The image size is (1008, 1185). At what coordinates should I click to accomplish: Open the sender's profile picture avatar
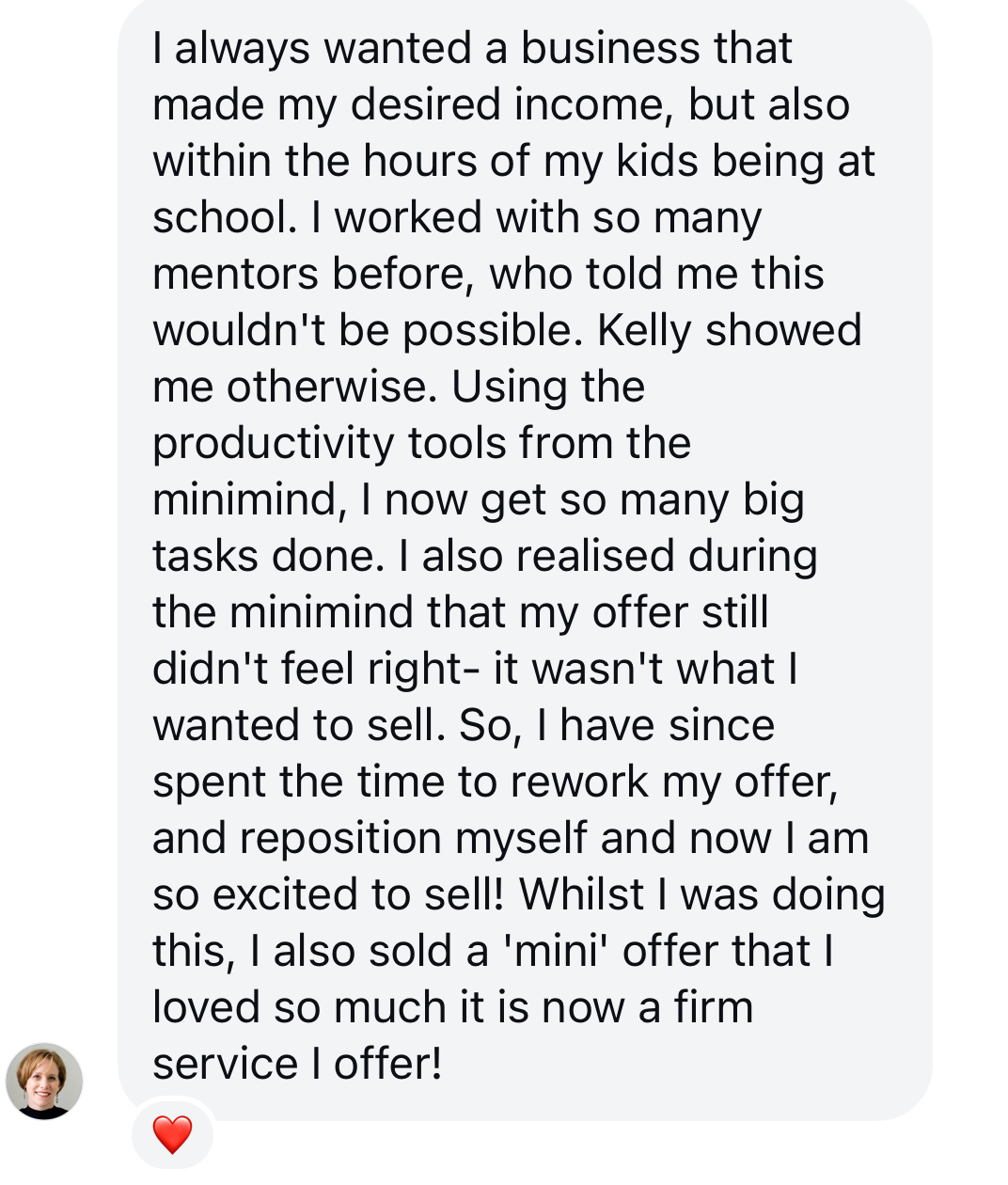(44, 1081)
